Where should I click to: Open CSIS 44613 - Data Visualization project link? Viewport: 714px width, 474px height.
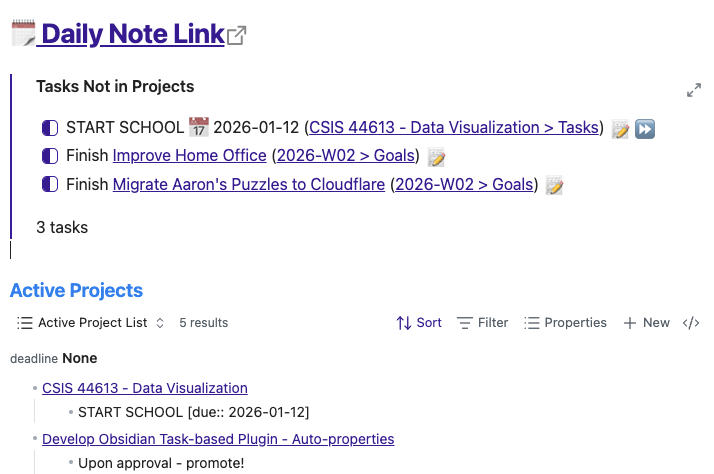[145, 388]
